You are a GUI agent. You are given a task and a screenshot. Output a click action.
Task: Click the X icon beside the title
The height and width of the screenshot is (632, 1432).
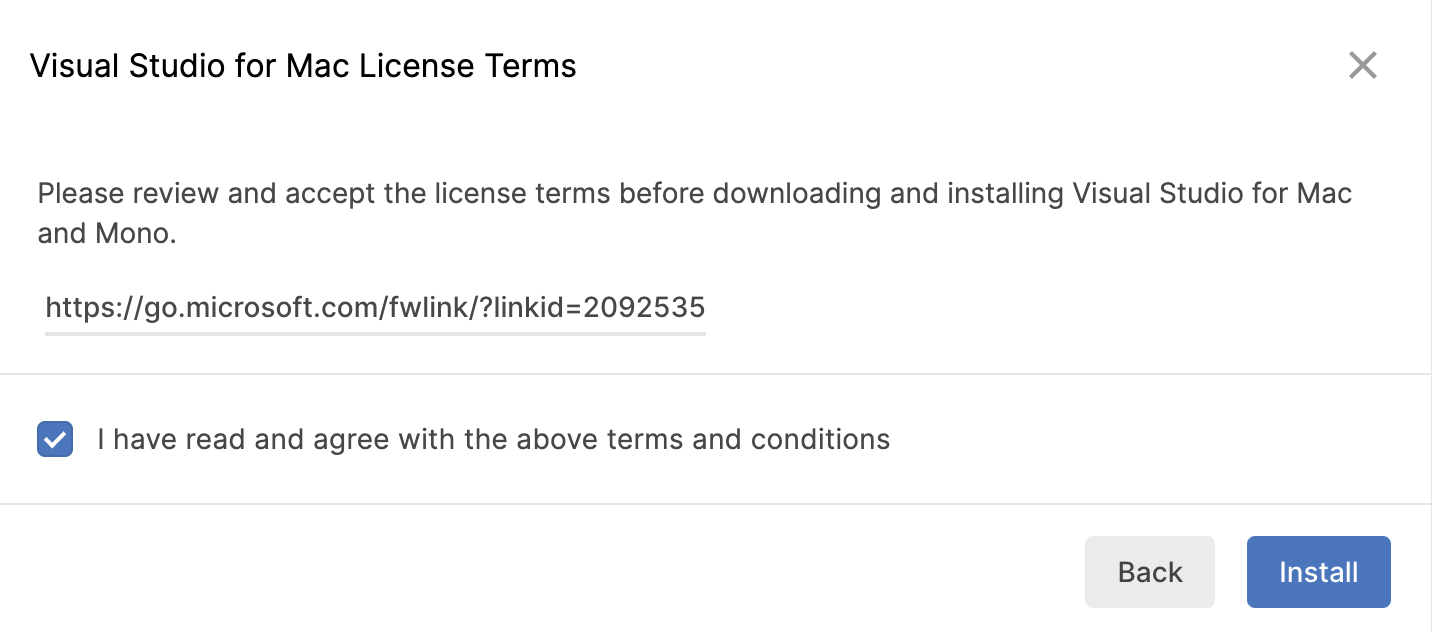point(1362,66)
